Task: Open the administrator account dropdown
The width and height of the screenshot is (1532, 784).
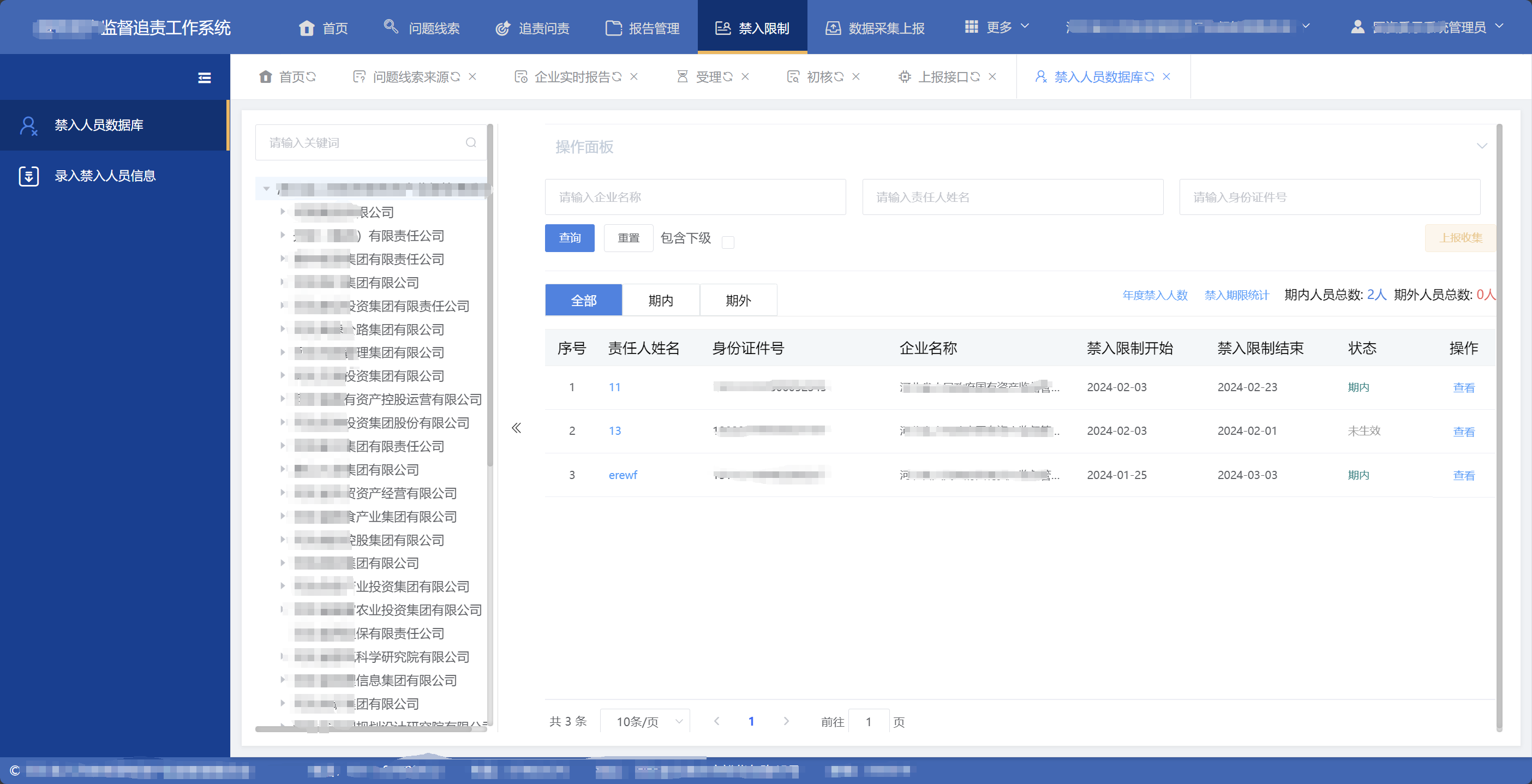Action: click(x=1427, y=27)
